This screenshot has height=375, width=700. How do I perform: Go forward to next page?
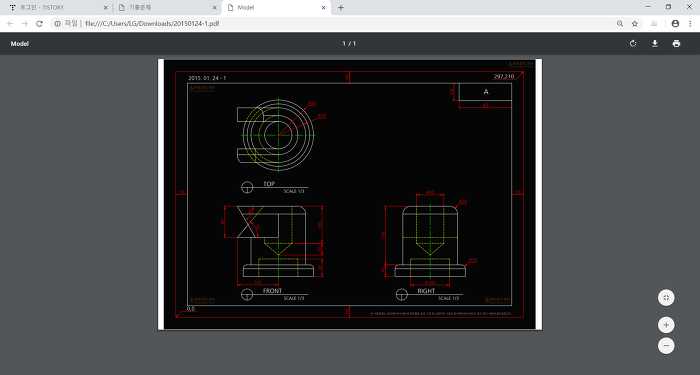click(25, 24)
